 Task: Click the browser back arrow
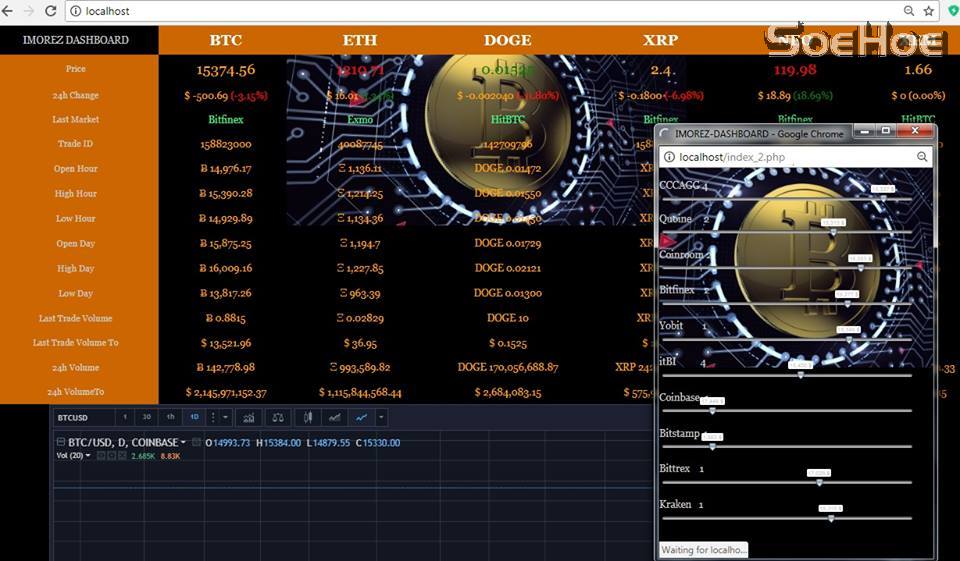point(9,11)
